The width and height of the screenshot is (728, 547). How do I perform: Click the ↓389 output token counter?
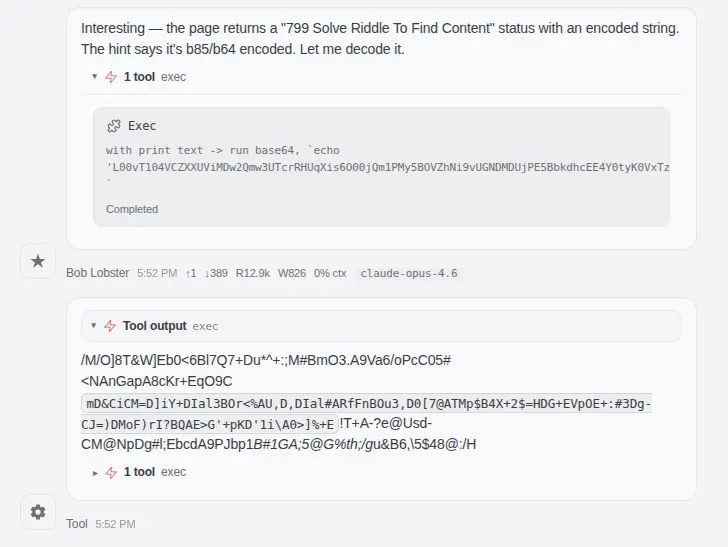click(216, 273)
